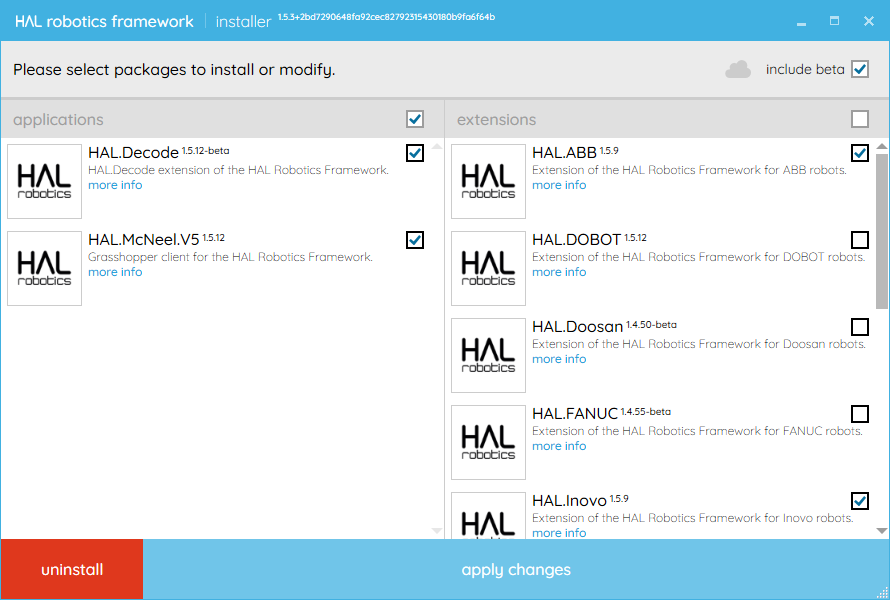Click the HAL.McNeel.V5 package title
The image size is (890, 600).
pos(144,240)
